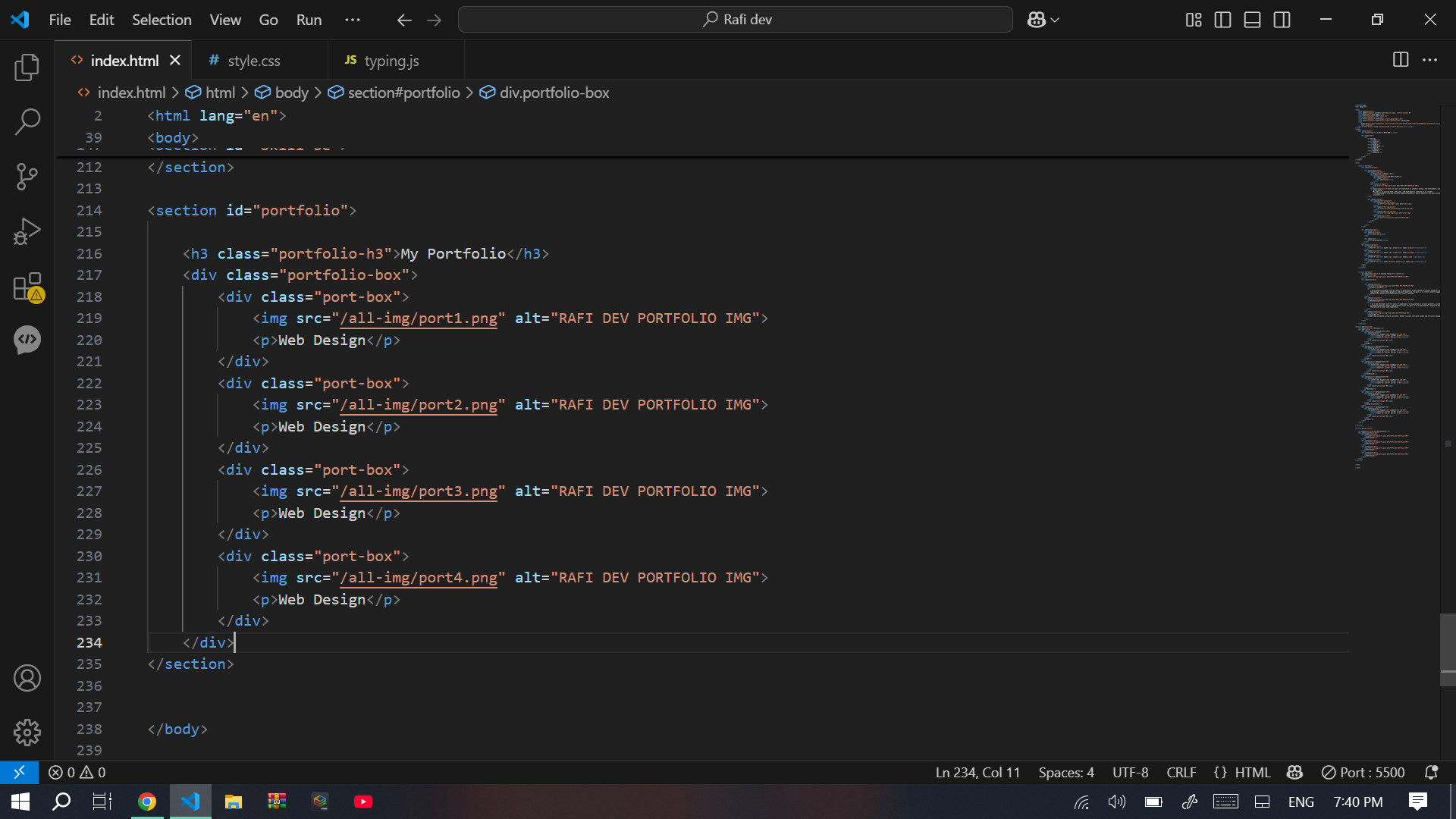Follow the /all-img/port4.png link
Screen dimensions: 1456x819
pos(419,578)
